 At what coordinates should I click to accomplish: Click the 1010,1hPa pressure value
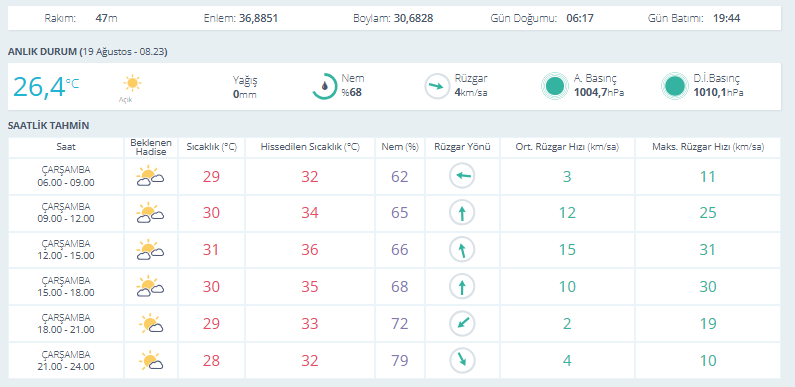pos(718,93)
